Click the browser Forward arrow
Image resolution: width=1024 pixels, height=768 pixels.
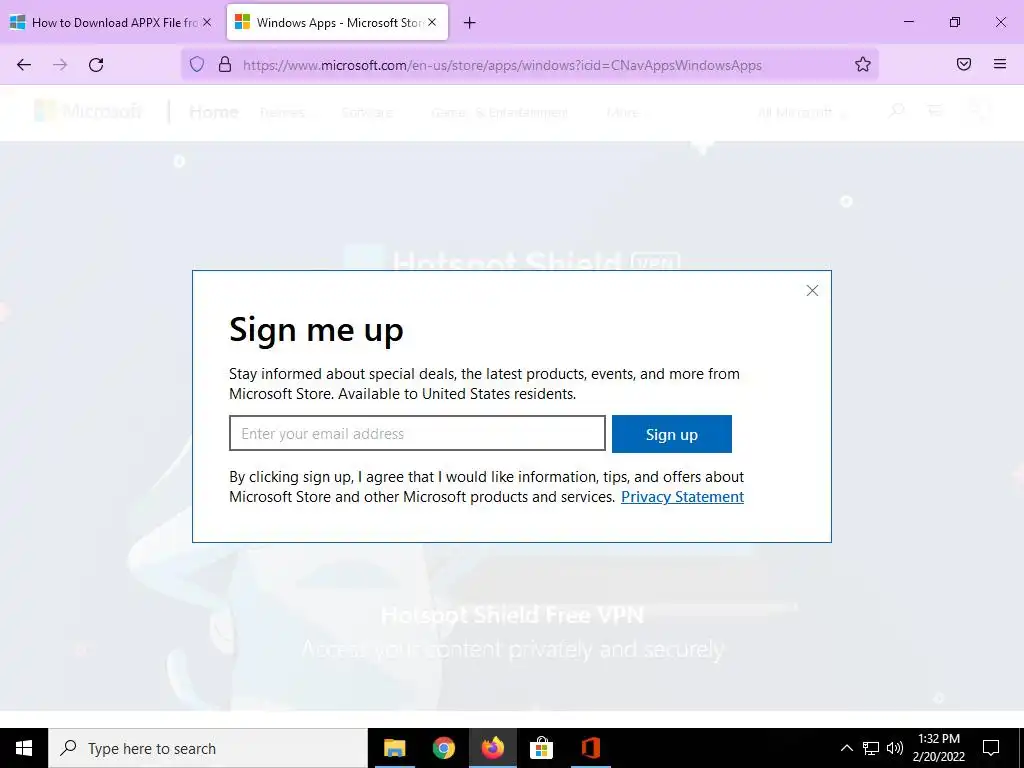click(60, 65)
